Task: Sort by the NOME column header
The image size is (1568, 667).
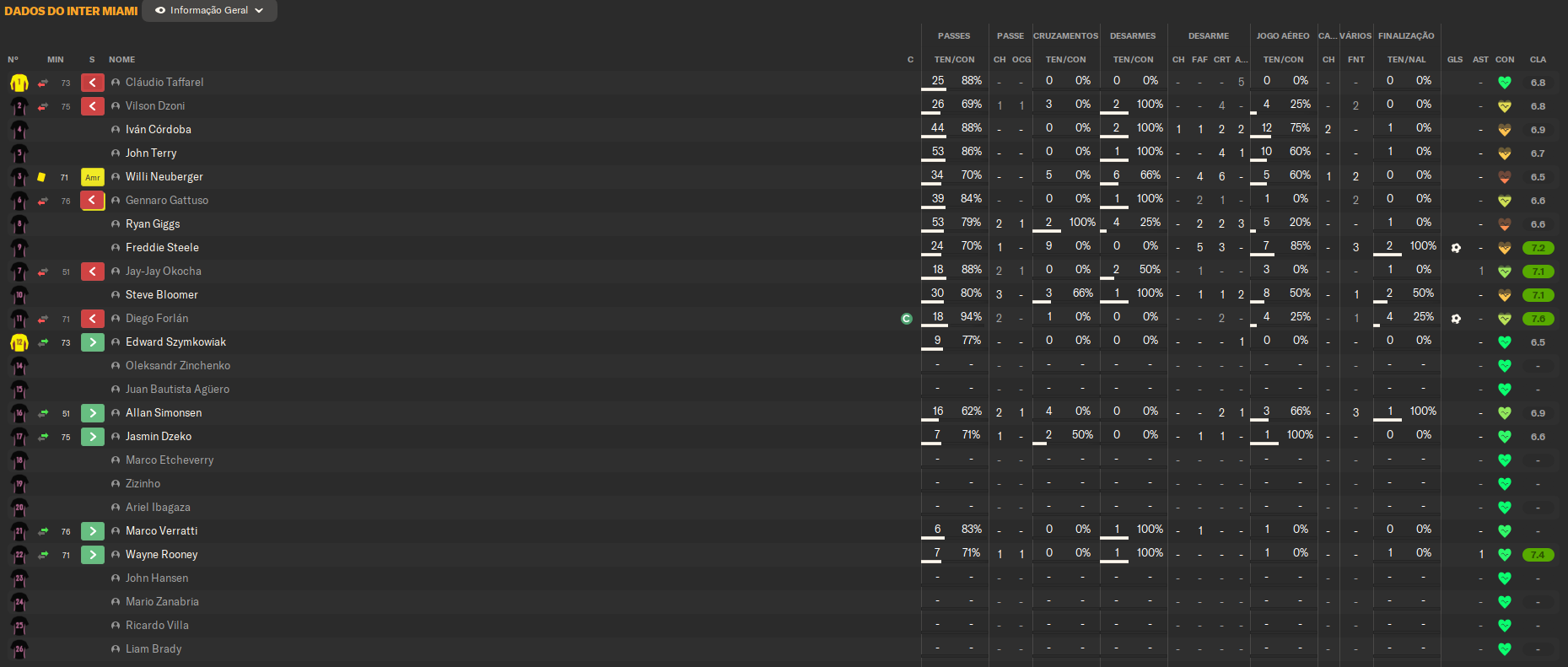Action: coord(121,60)
